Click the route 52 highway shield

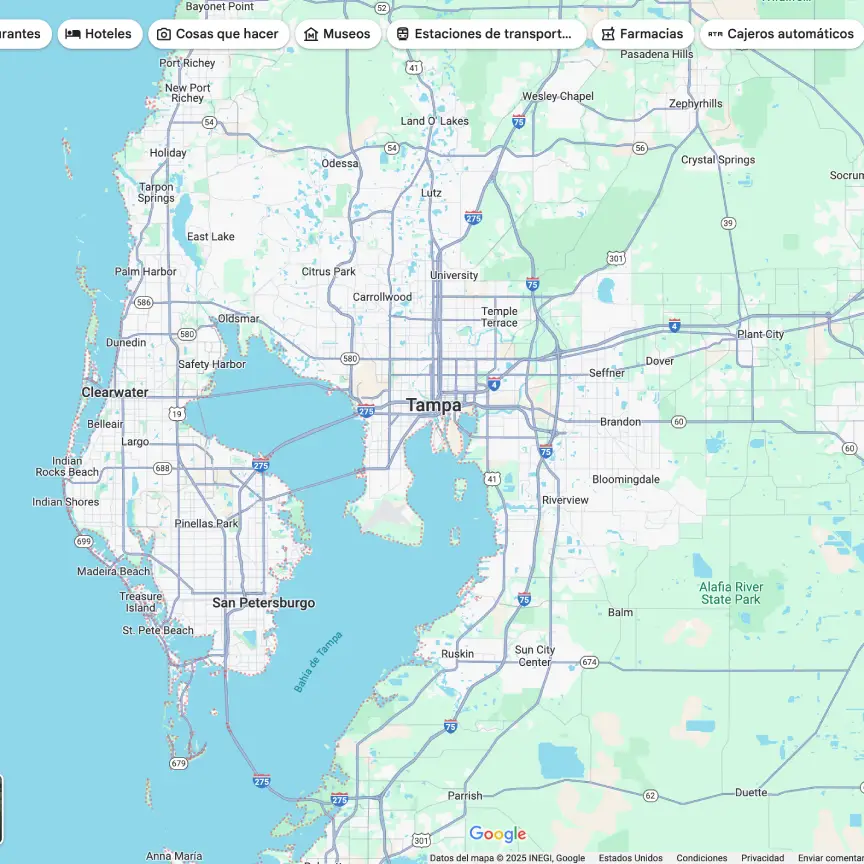(x=382, y=8)
